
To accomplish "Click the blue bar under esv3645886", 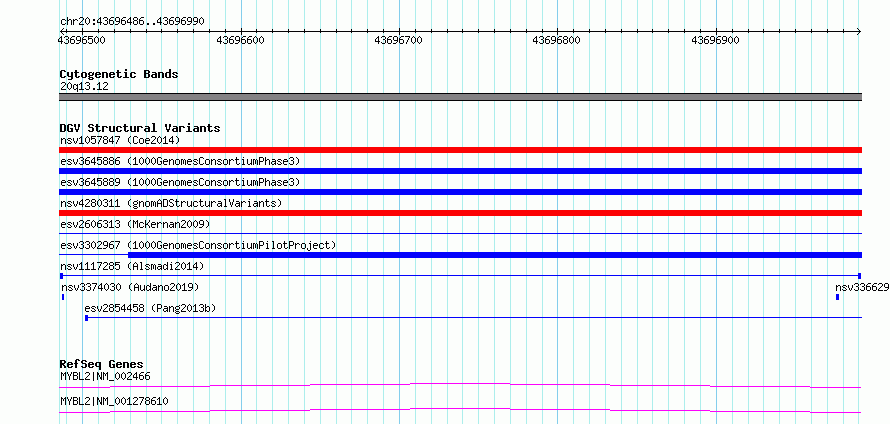I will click(460, 171).
